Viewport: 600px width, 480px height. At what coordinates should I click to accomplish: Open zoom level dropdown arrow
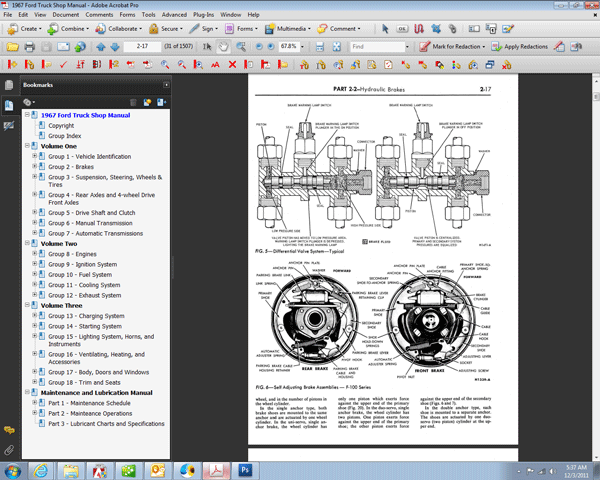pos(302,47)
